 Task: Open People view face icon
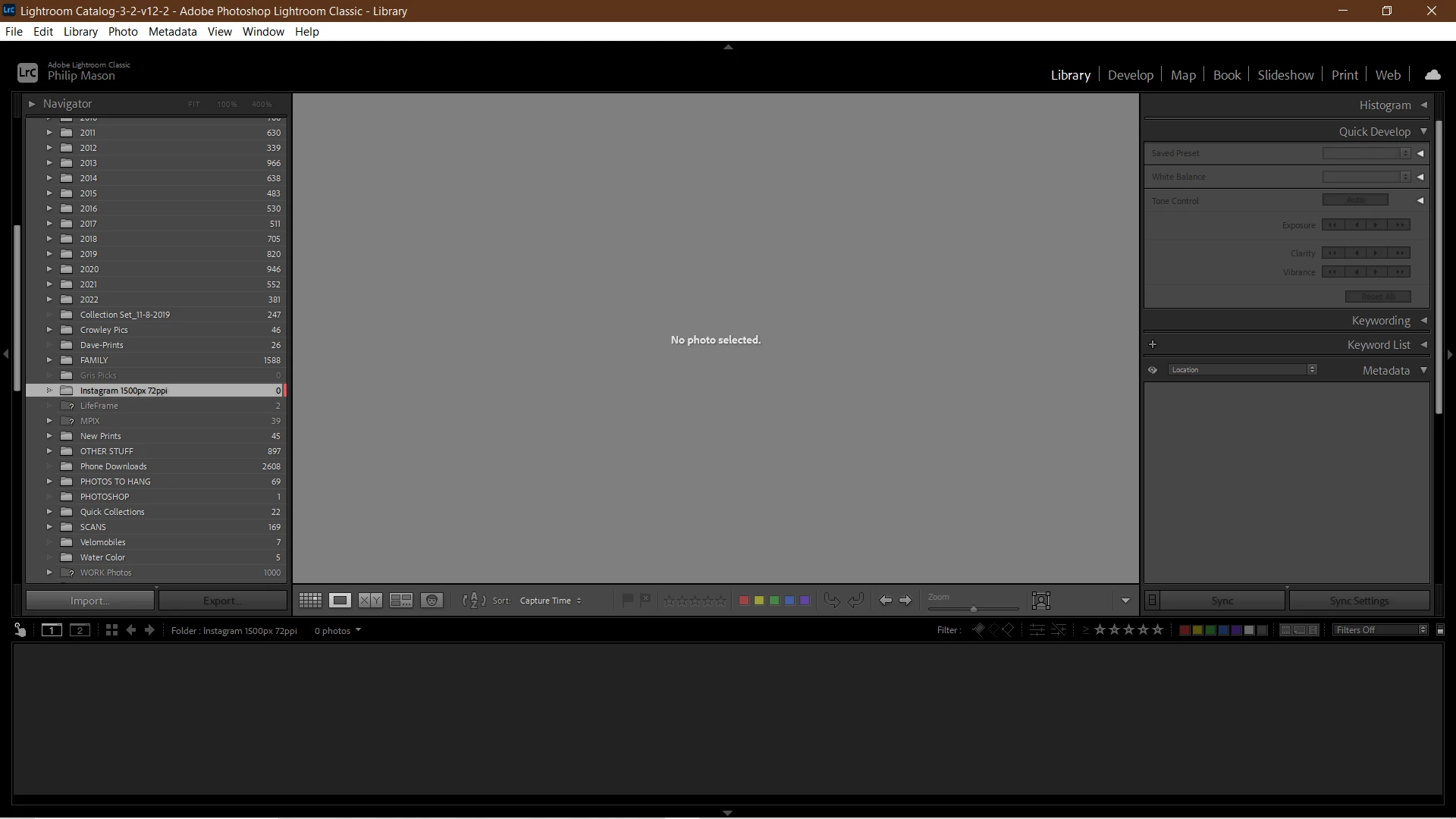point(431,601)
